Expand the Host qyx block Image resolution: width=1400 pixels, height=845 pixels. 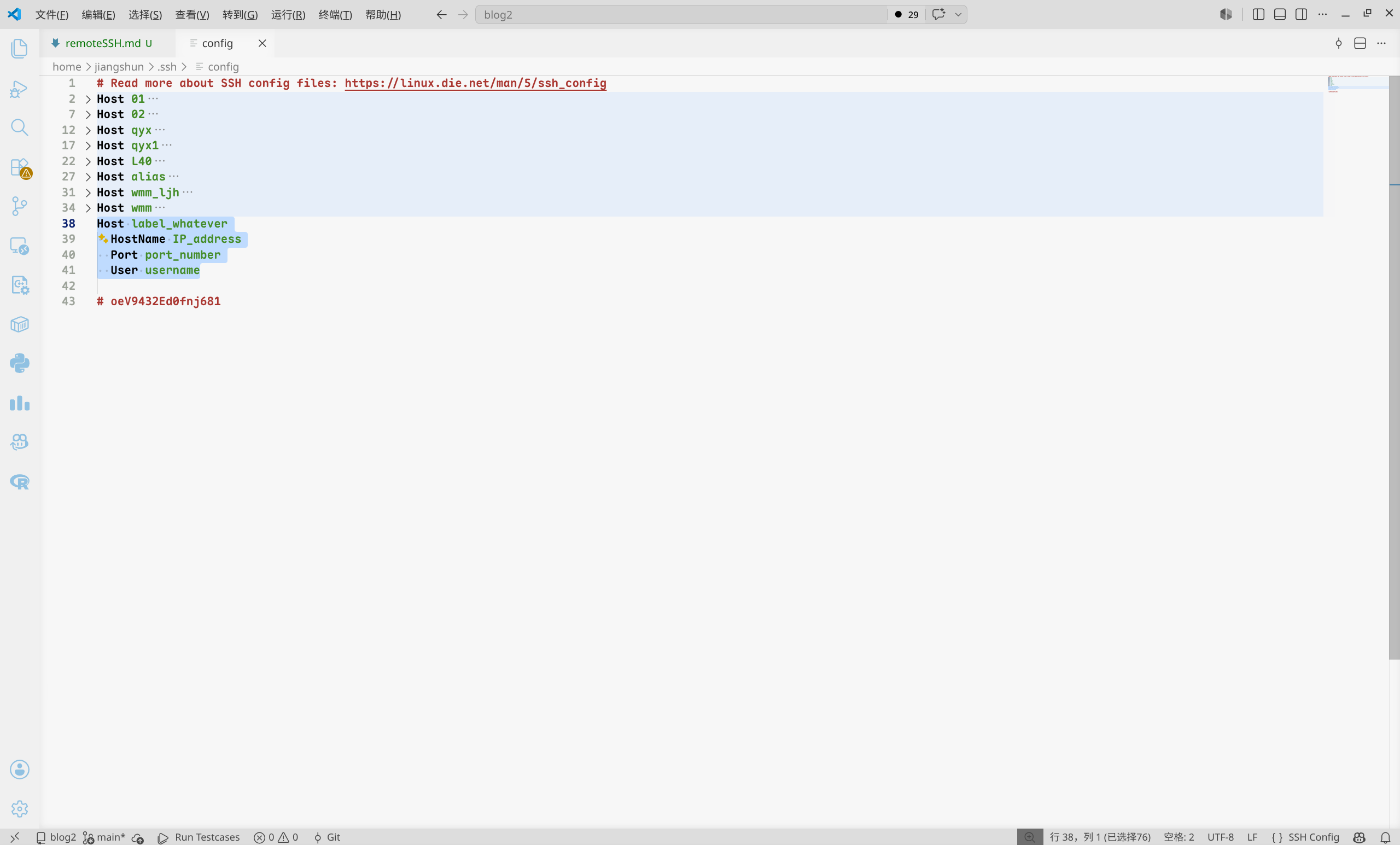pos(88,130)
